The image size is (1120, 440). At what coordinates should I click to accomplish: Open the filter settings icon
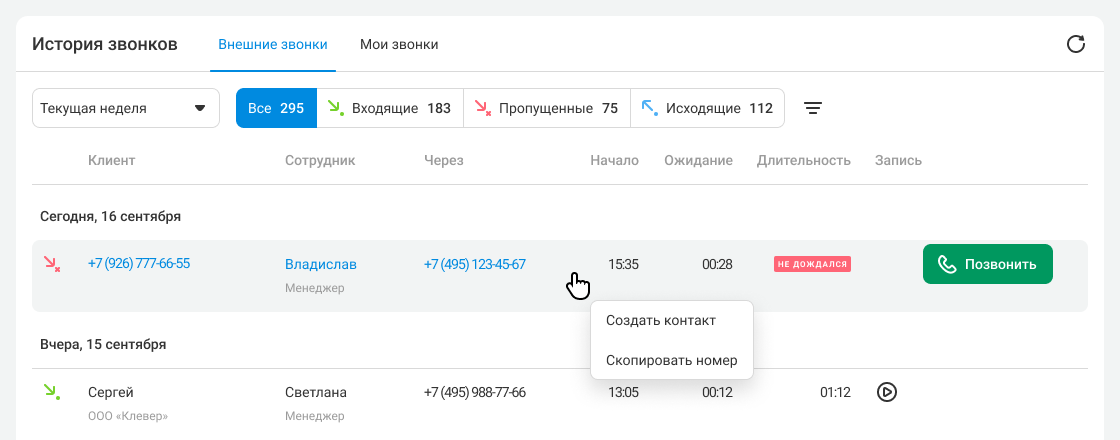pyautogui.click(x=814, y=108)
